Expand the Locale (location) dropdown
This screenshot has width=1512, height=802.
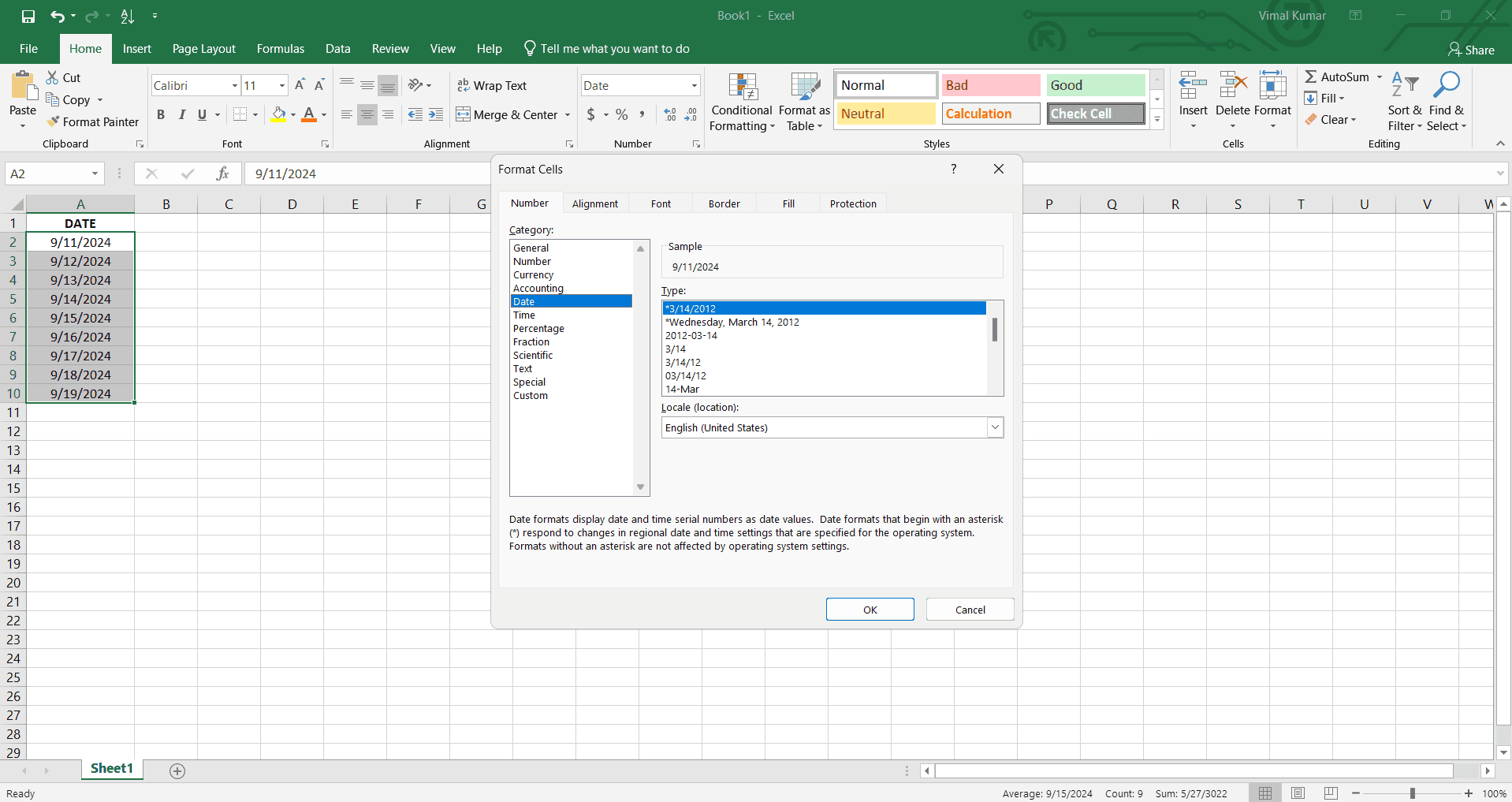pyautogui.click(x=995, y=427)
